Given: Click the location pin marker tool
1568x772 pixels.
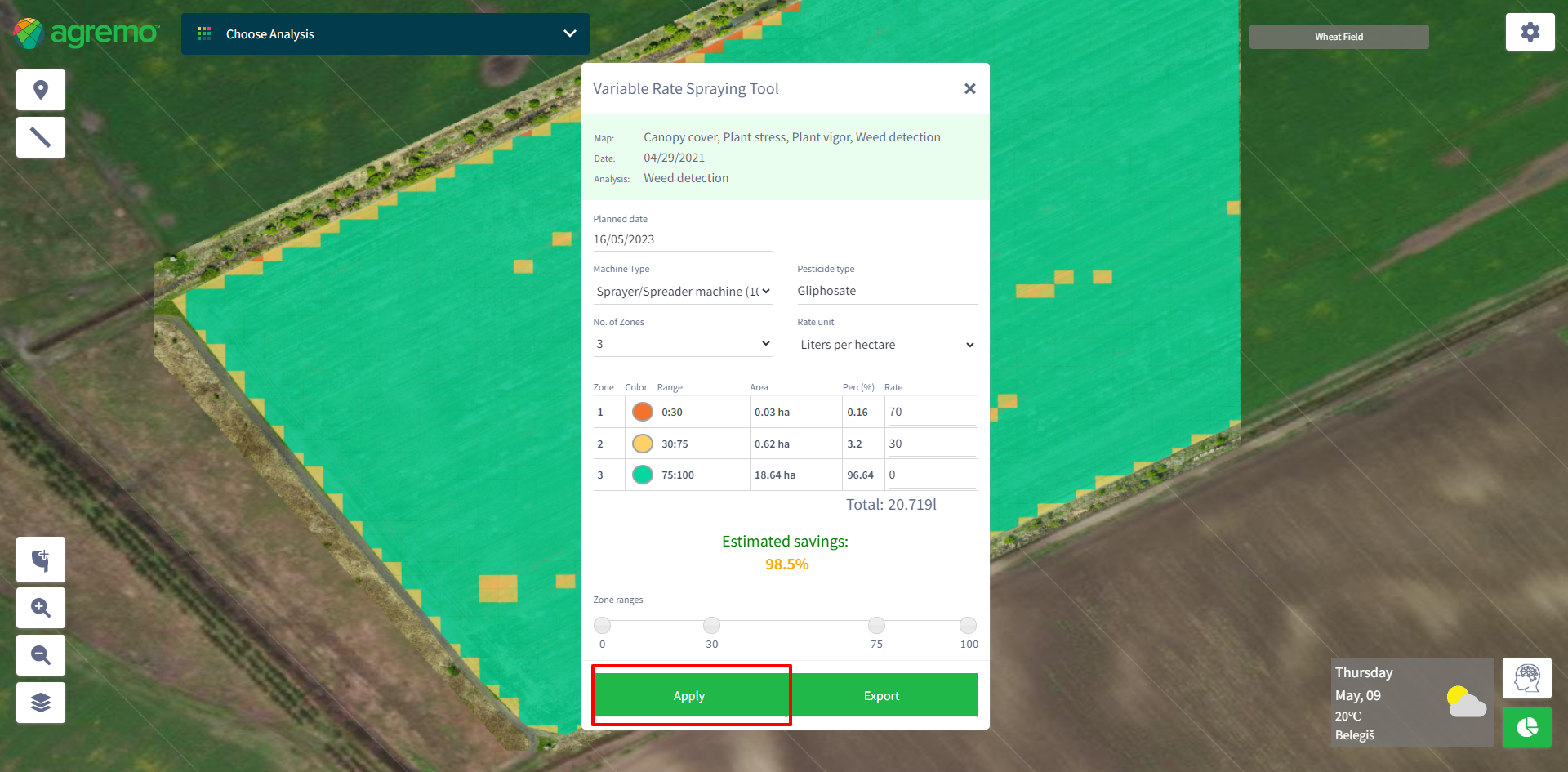Looking at the screenshot, I should (41, 90).
